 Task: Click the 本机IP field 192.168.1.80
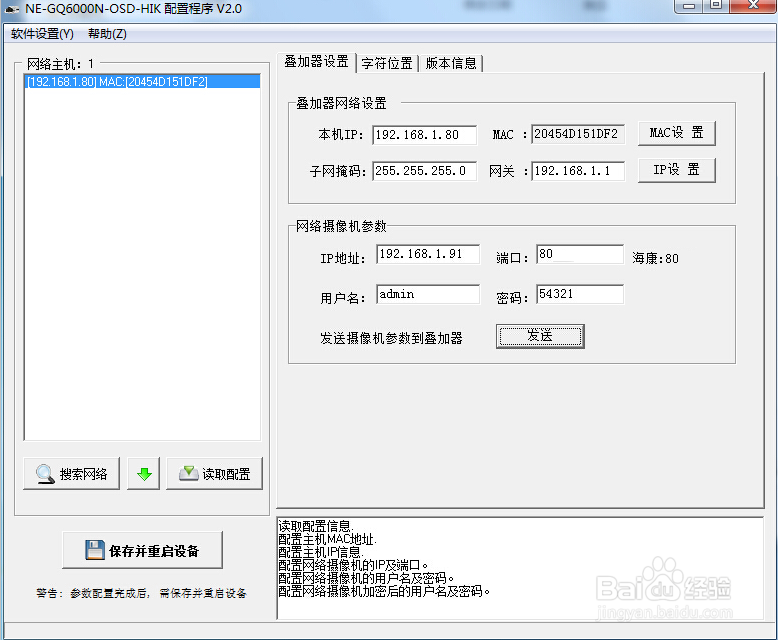point(425,134)
